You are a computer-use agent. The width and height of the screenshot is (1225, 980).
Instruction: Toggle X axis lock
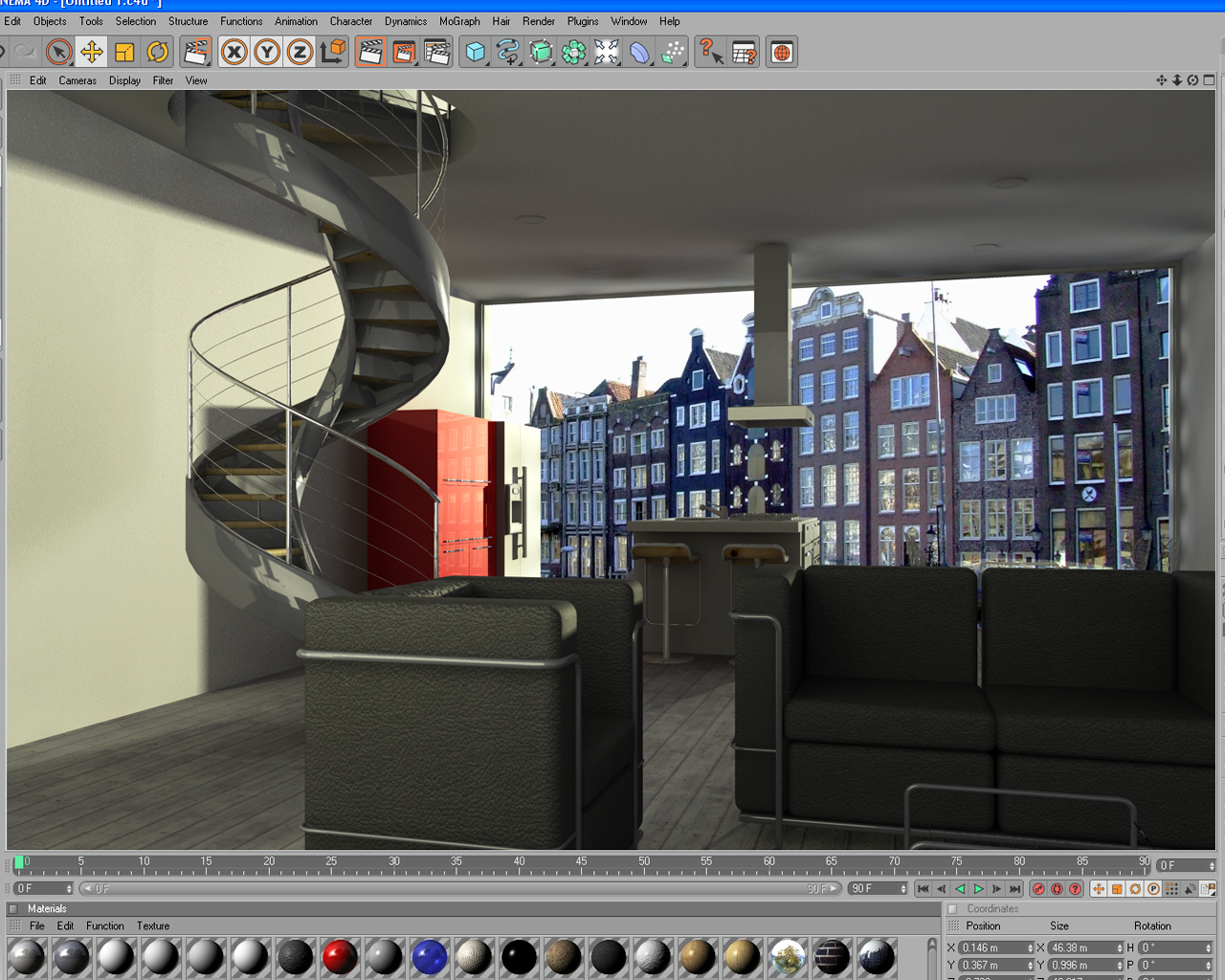(234, 52)
